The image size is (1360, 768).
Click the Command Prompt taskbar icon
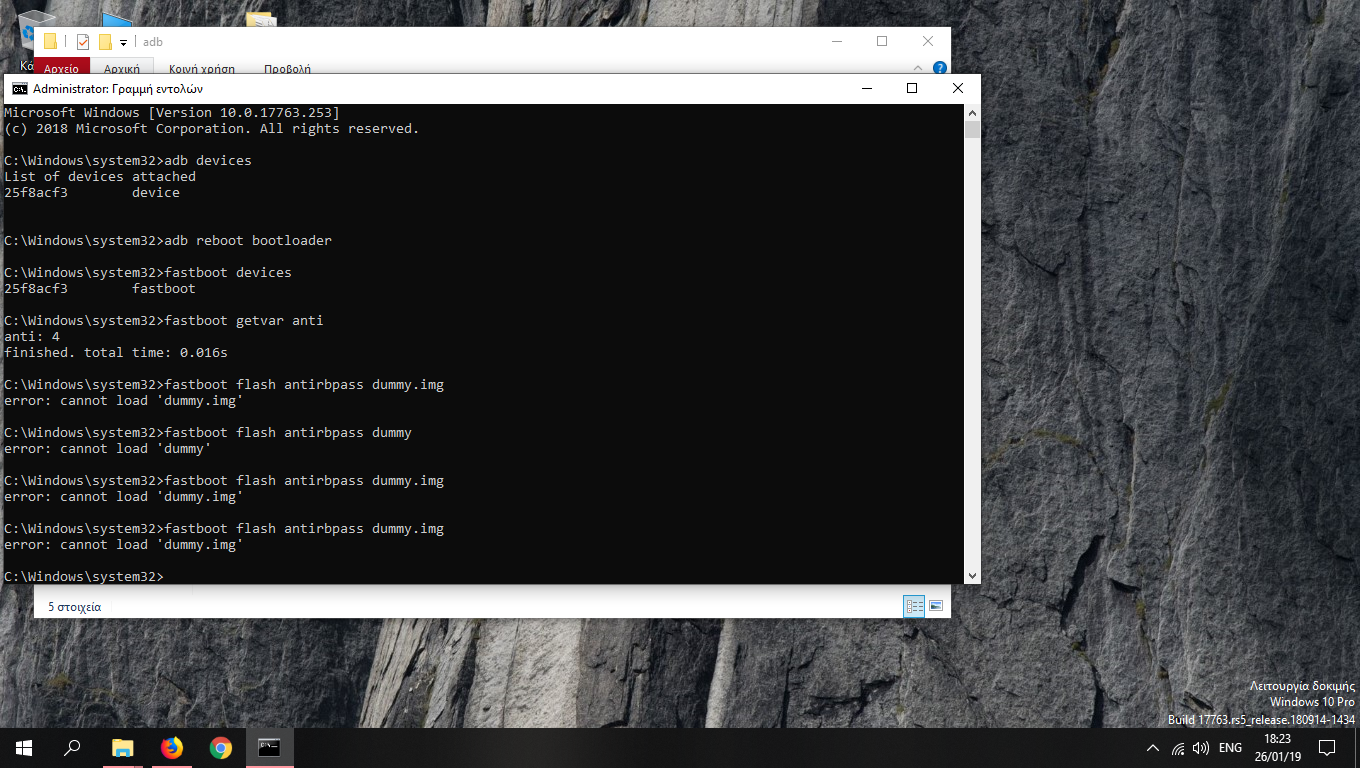point(269,748)
